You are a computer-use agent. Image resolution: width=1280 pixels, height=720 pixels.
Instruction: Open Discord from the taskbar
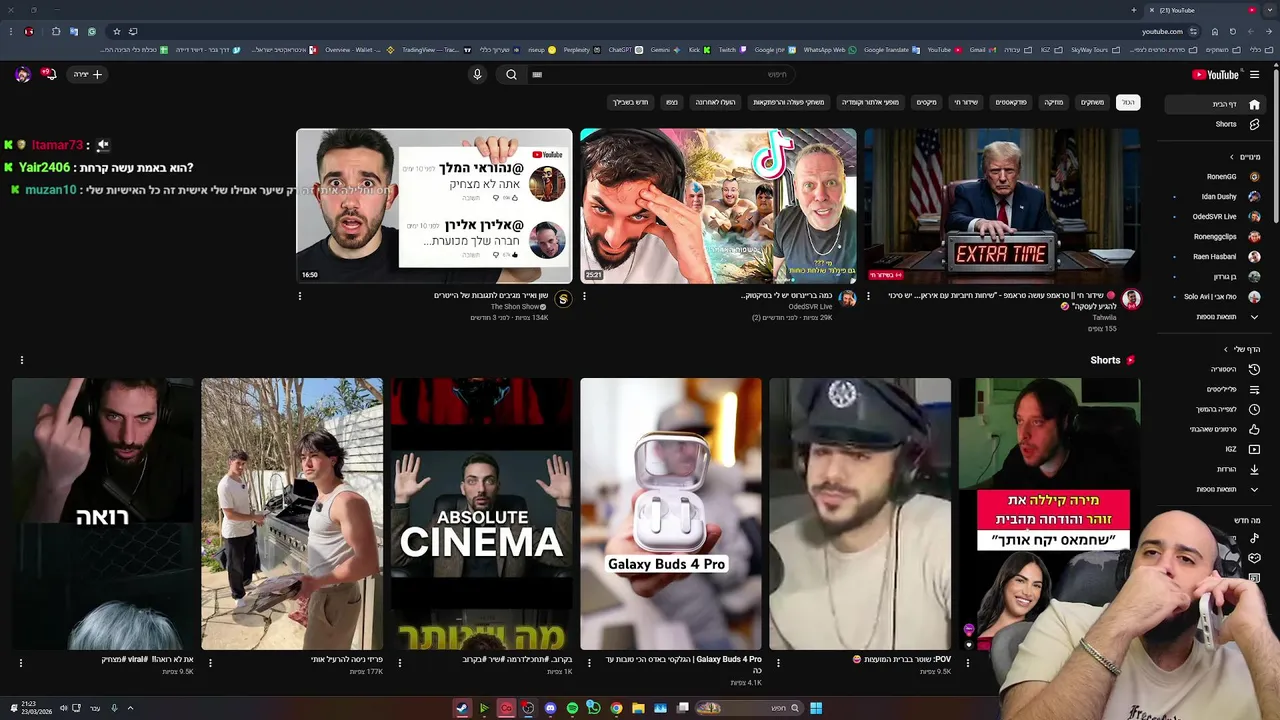pyautogui.click(x=550, y=708)
